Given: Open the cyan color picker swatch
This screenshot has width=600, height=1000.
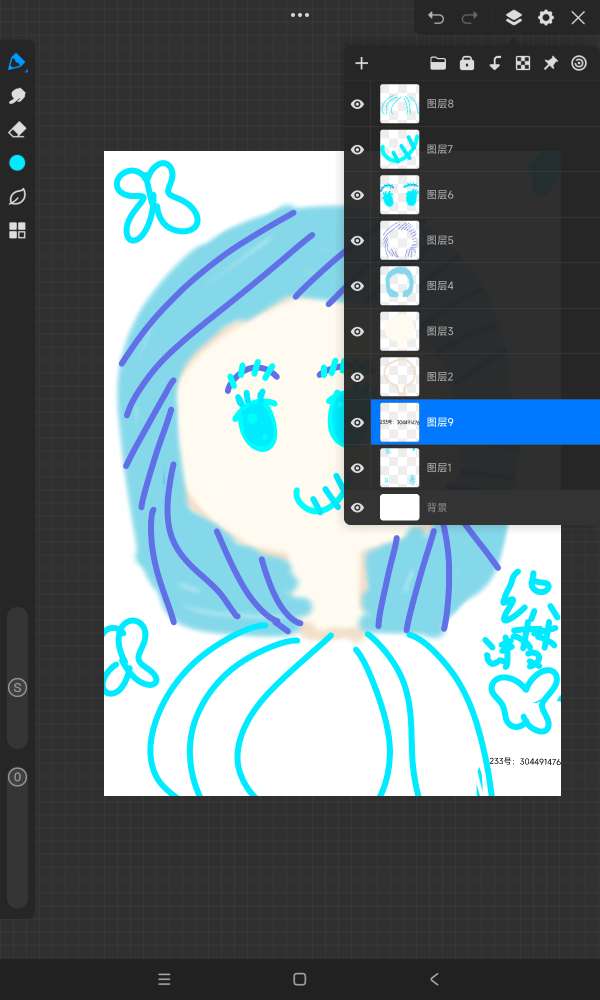Looking at the screenshot, I should pos(17,163).
